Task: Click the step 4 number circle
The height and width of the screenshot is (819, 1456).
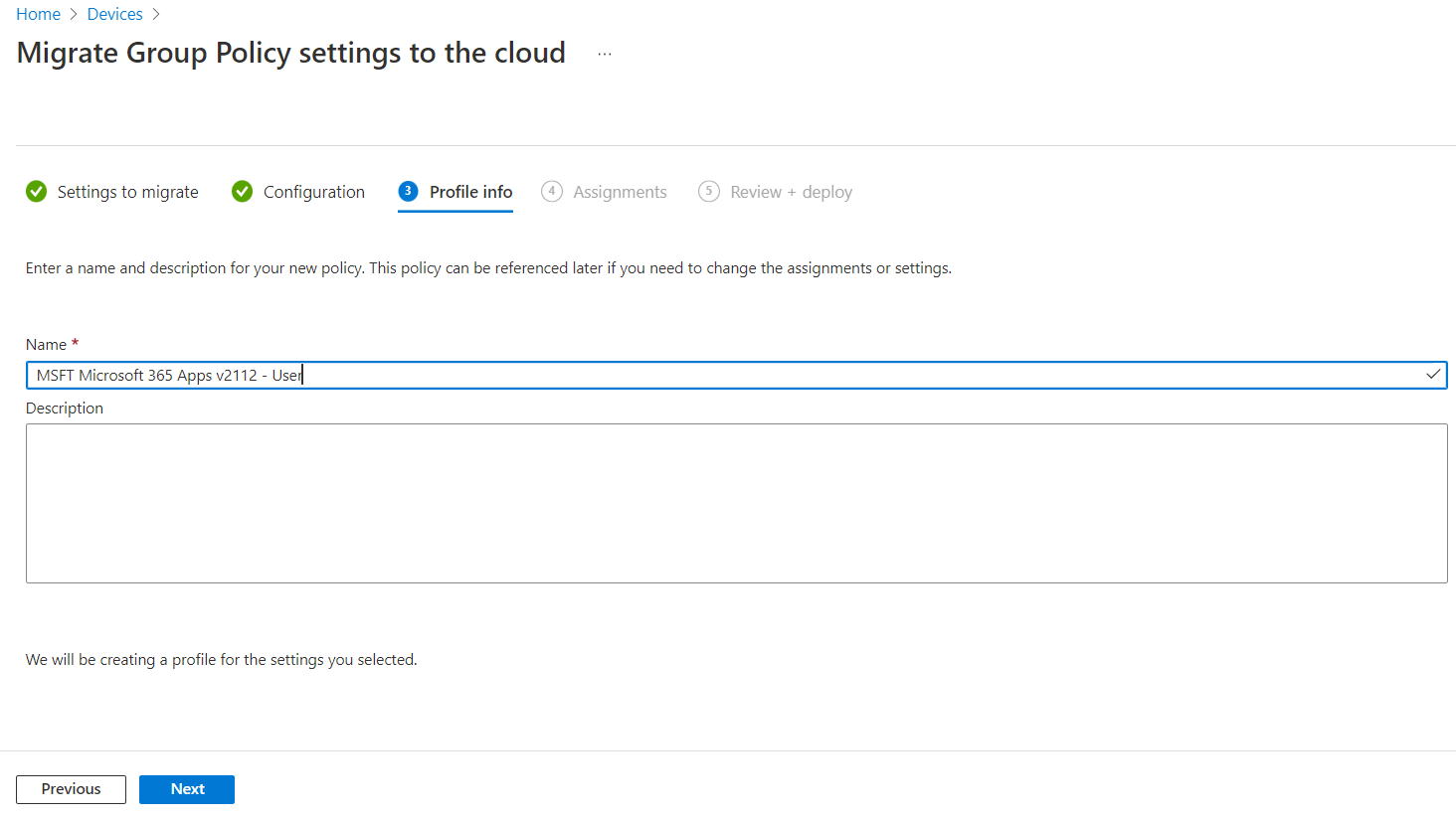Action: [552, 192]
